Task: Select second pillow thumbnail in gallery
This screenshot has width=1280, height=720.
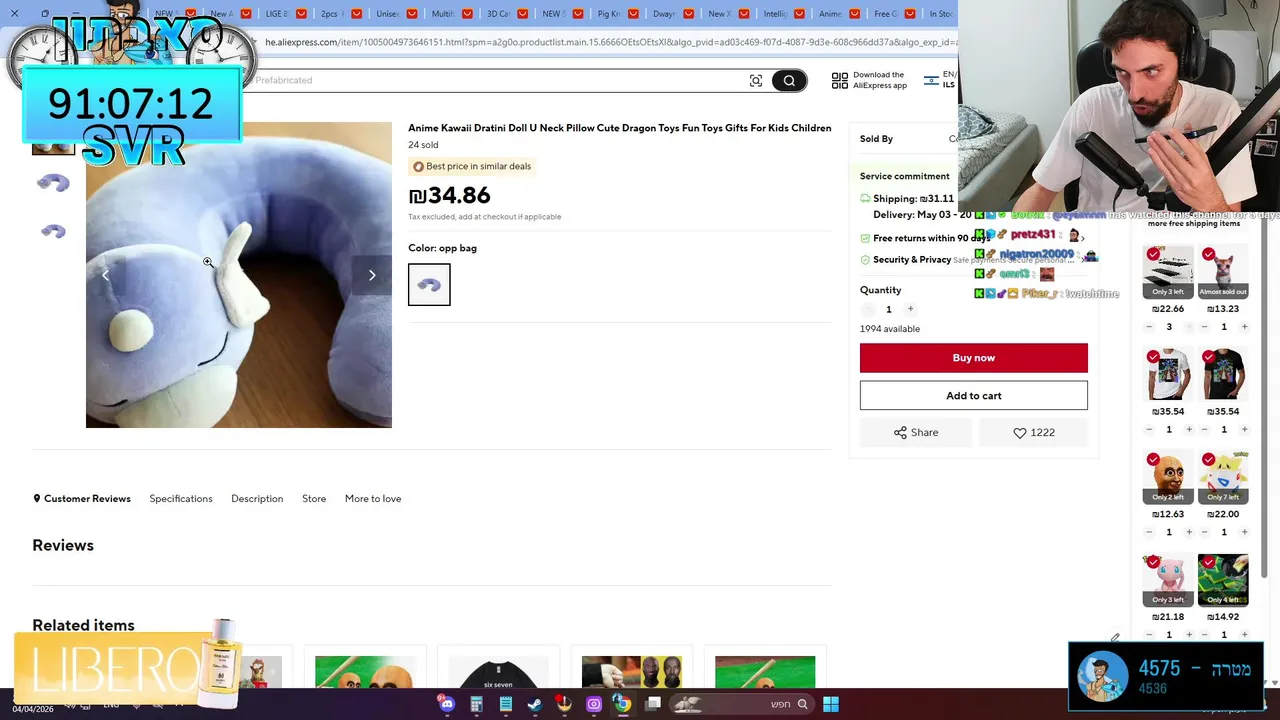Action: click(53, 183)
